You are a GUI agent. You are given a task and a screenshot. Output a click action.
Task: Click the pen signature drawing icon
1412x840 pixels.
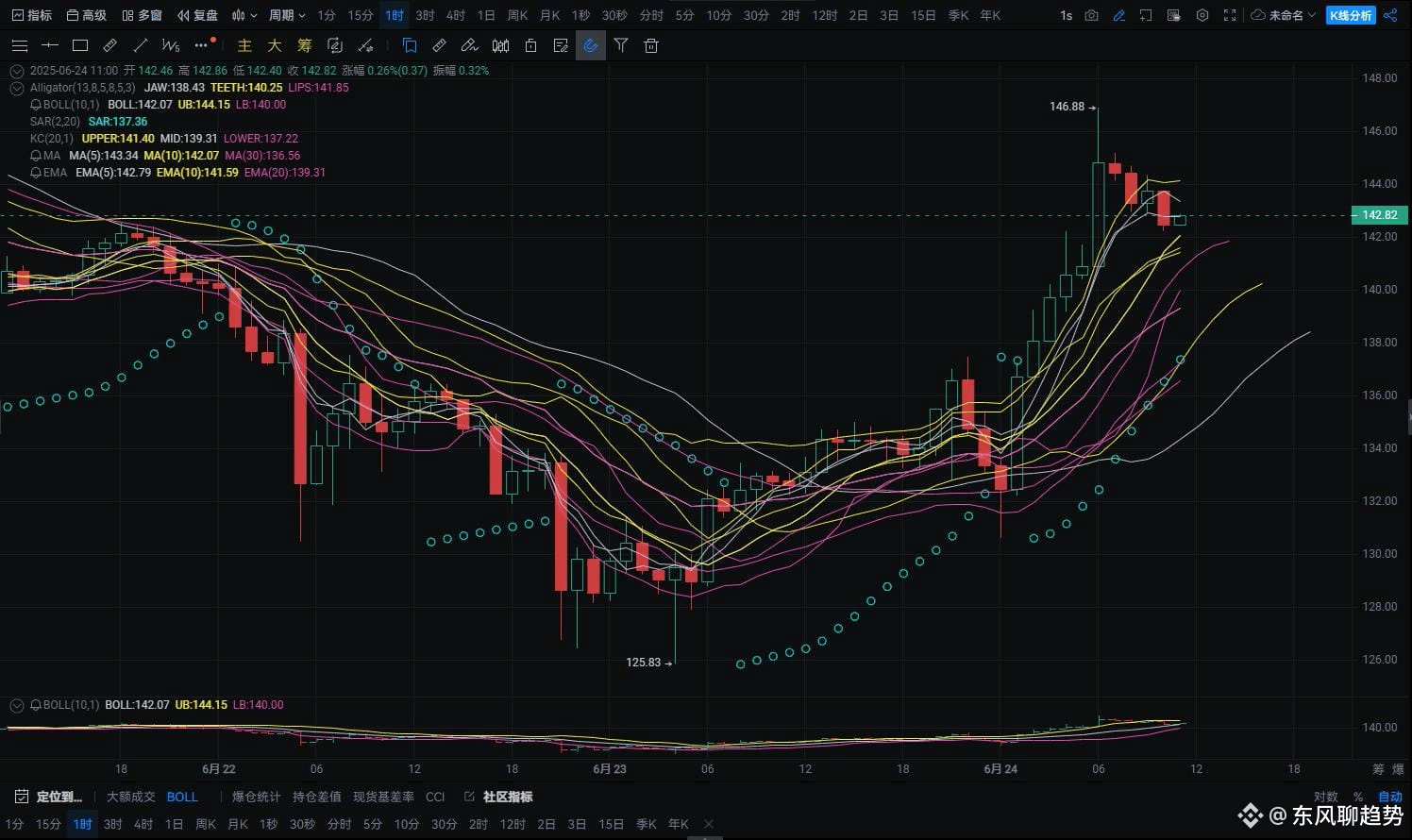point(470,45)
